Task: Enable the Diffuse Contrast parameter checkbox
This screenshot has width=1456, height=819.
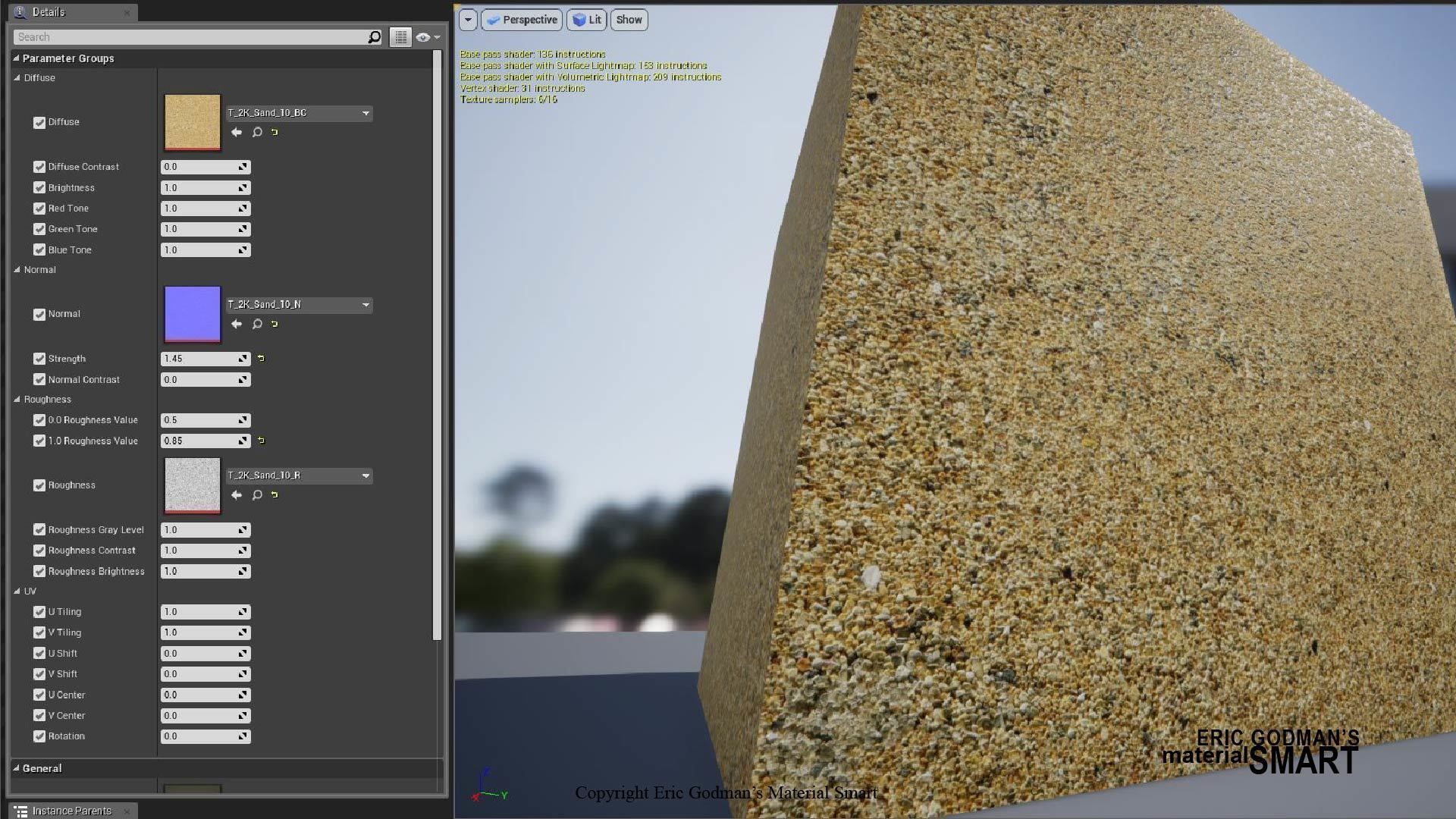Action: click(x=39, y=166)
